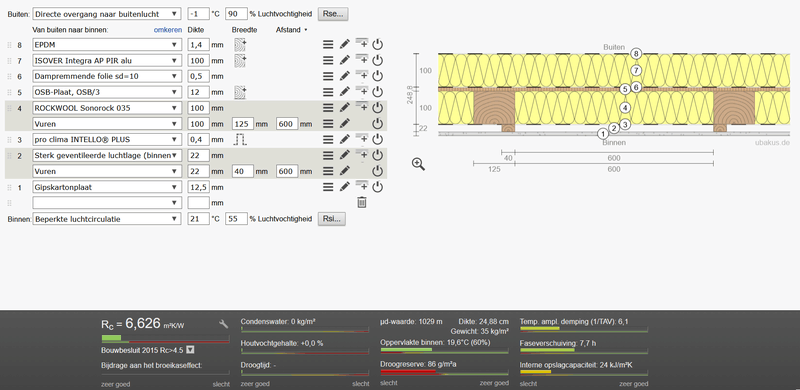Click the Oppervlakte binnen: 19,6°C text

coord(435,343)
